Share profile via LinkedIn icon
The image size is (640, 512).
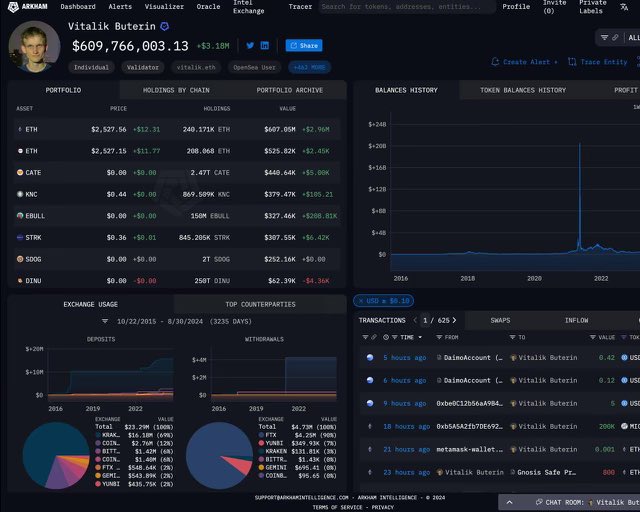pyautogui.click(x=264, y=45)
